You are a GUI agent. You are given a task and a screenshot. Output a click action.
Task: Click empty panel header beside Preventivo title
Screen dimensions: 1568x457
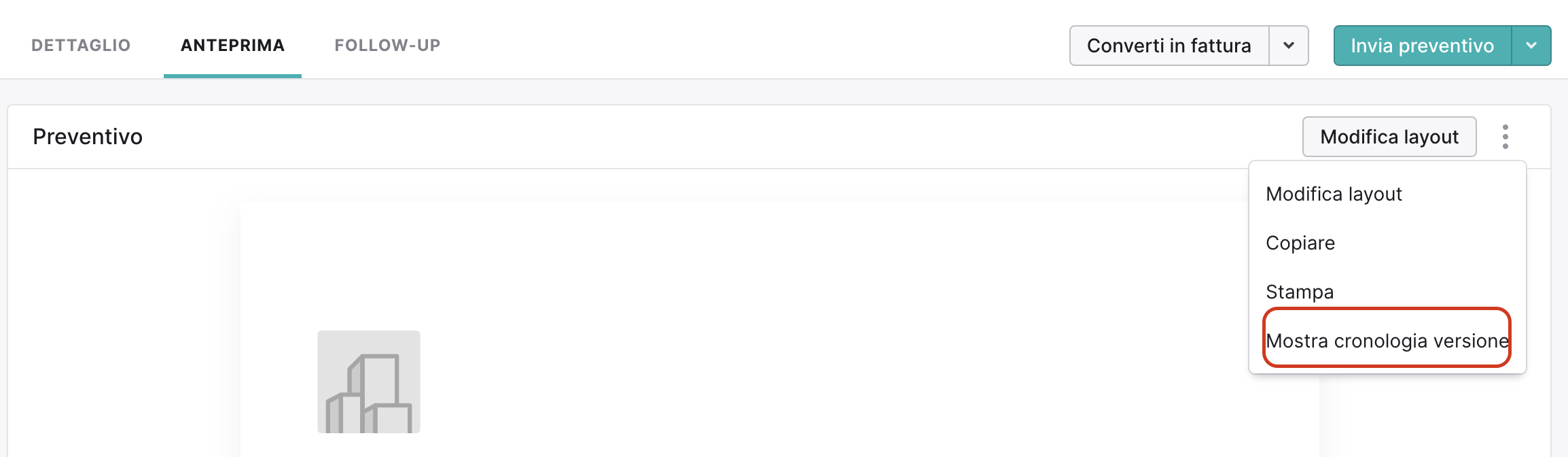click(x=679, y=137)
